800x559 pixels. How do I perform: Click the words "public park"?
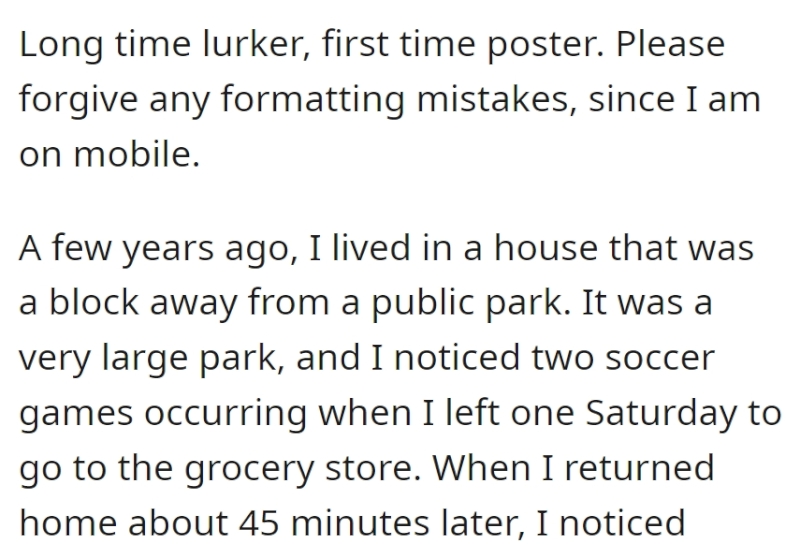470,305
